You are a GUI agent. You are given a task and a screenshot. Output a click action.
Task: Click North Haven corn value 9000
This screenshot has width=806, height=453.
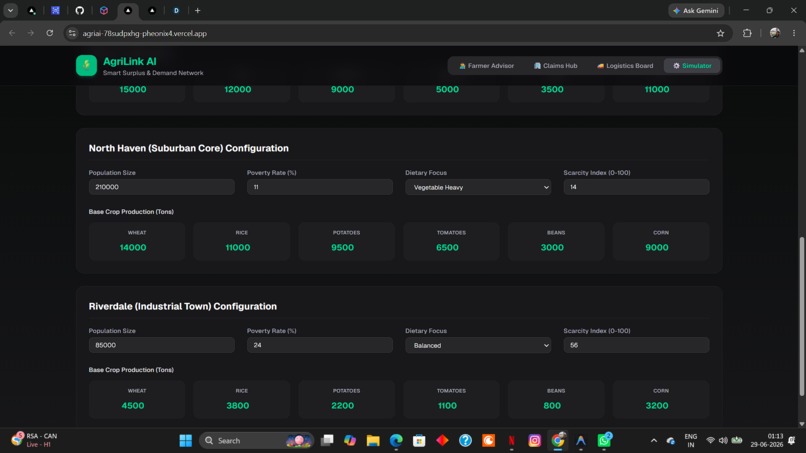point(657,247)
